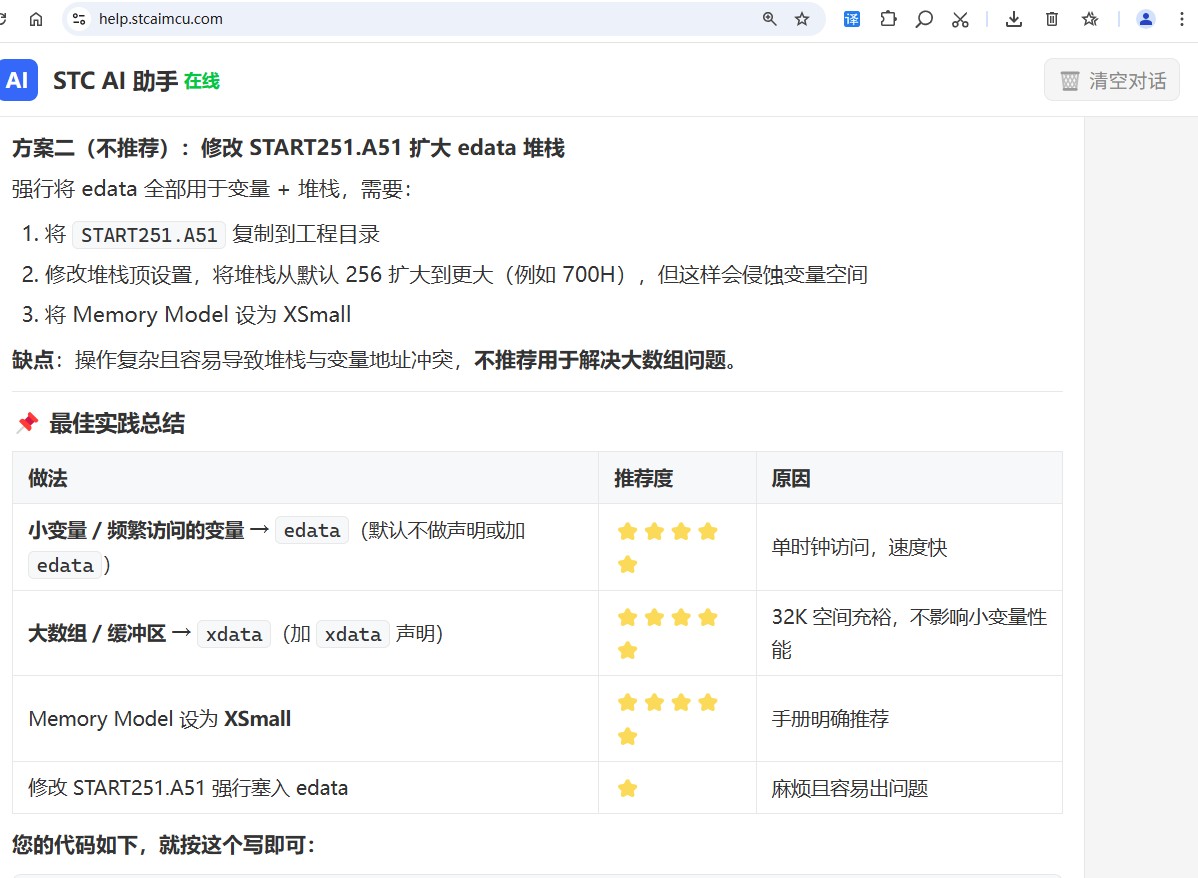Open the translate extension icon
The image size is (1198, 878).
(x=852, y=19)
